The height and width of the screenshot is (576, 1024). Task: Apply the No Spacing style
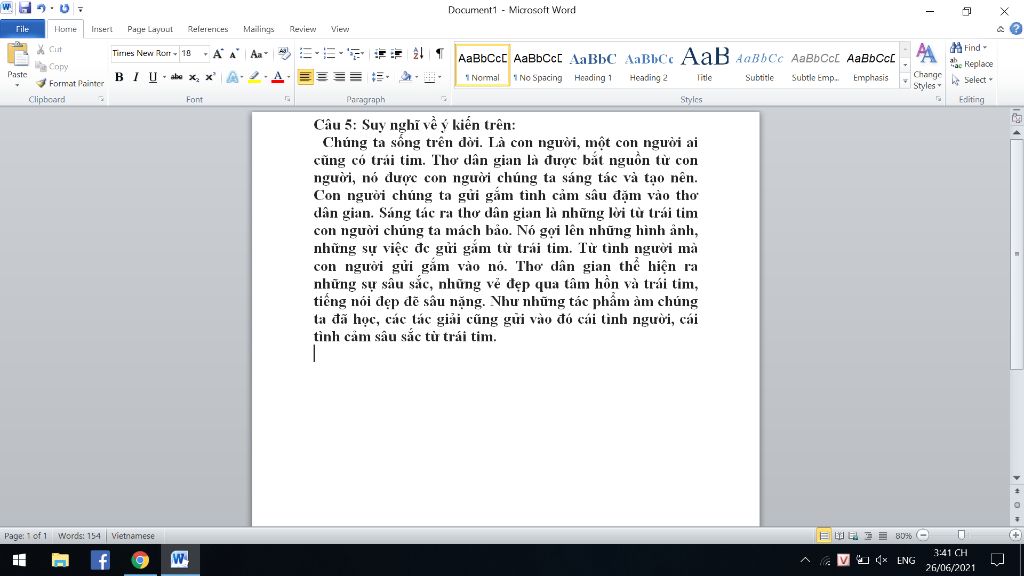[537, 65]
